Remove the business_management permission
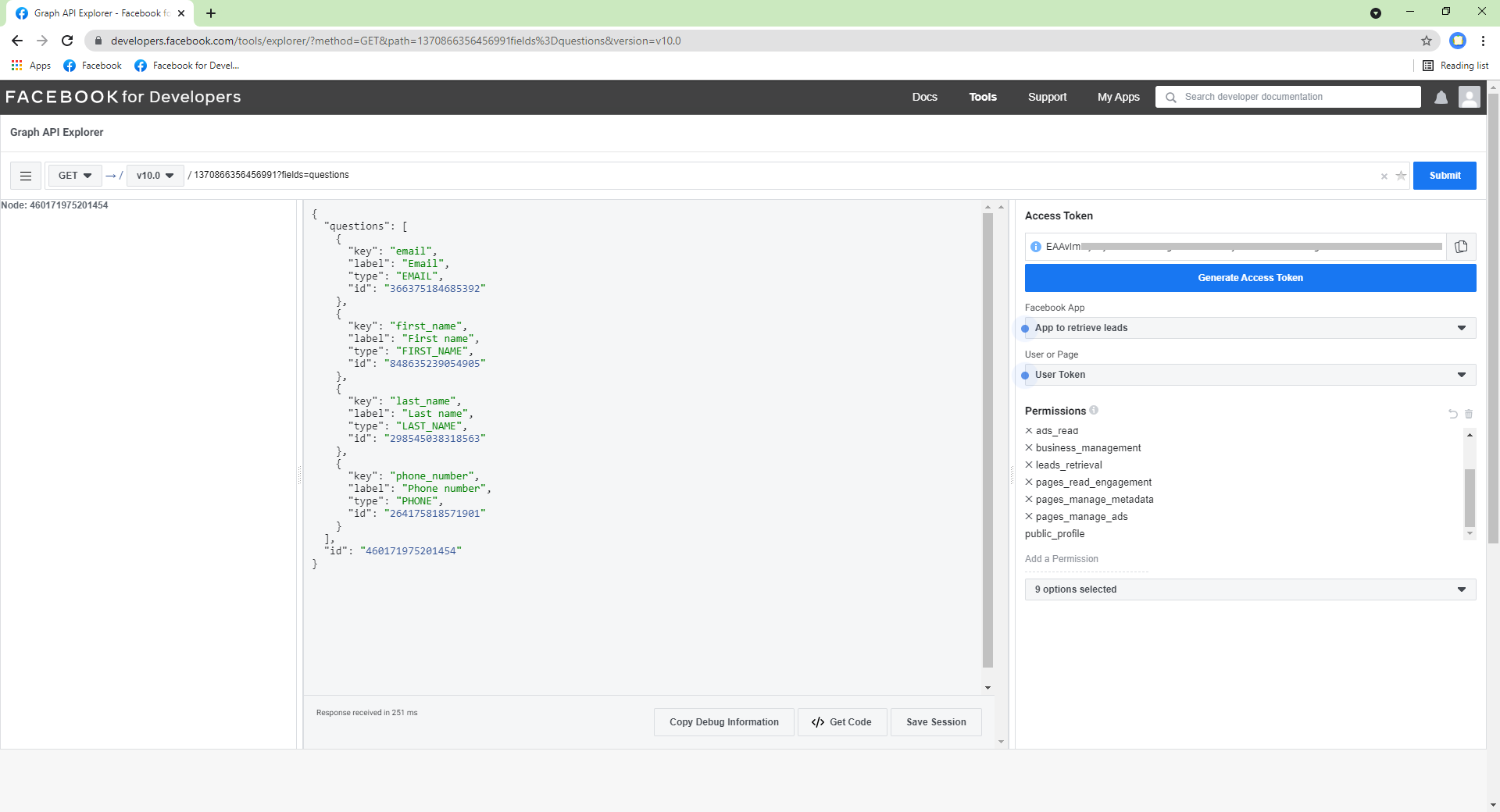 1029,447
